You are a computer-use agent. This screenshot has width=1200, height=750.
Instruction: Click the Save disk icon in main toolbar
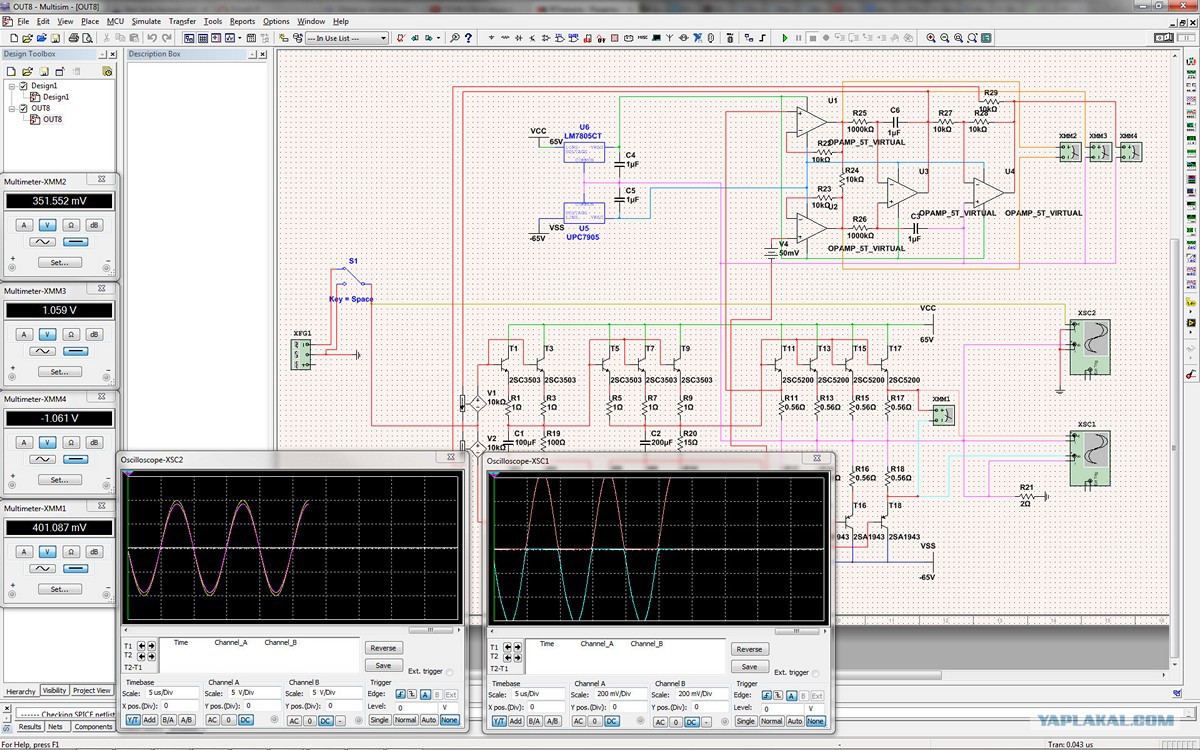pos(55,38)
